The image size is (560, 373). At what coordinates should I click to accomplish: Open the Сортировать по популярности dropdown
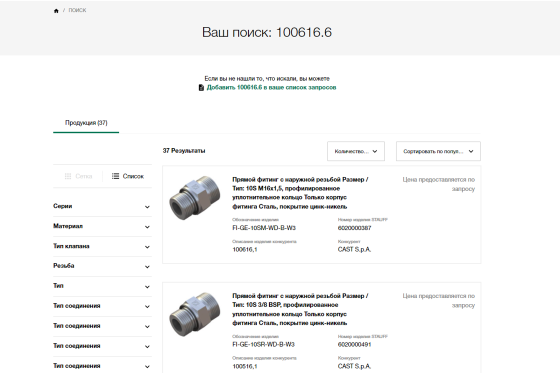coord(438,151)
